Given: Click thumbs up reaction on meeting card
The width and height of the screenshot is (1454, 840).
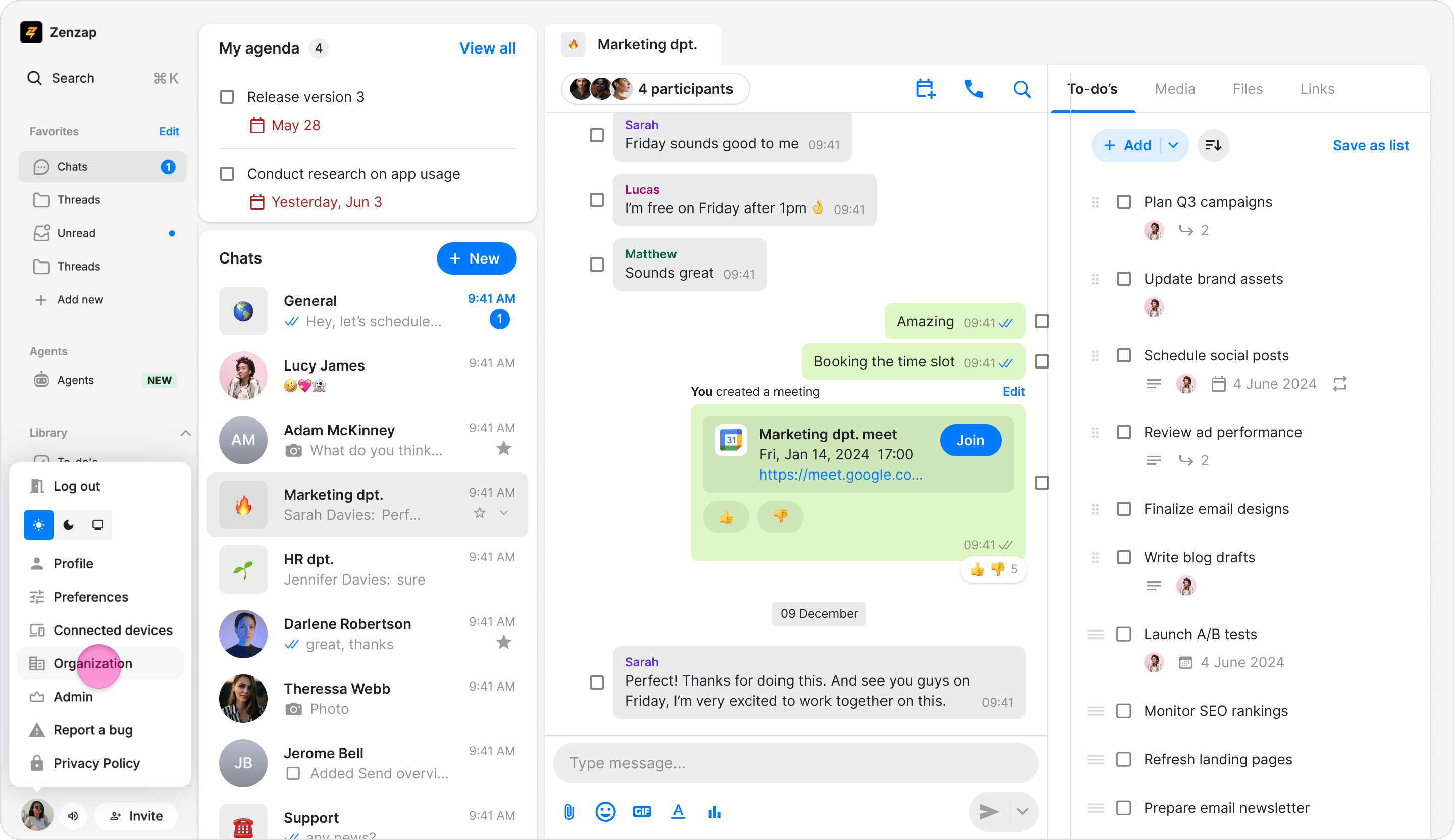Looking at the screenshot, I should [x=726, y=517].
